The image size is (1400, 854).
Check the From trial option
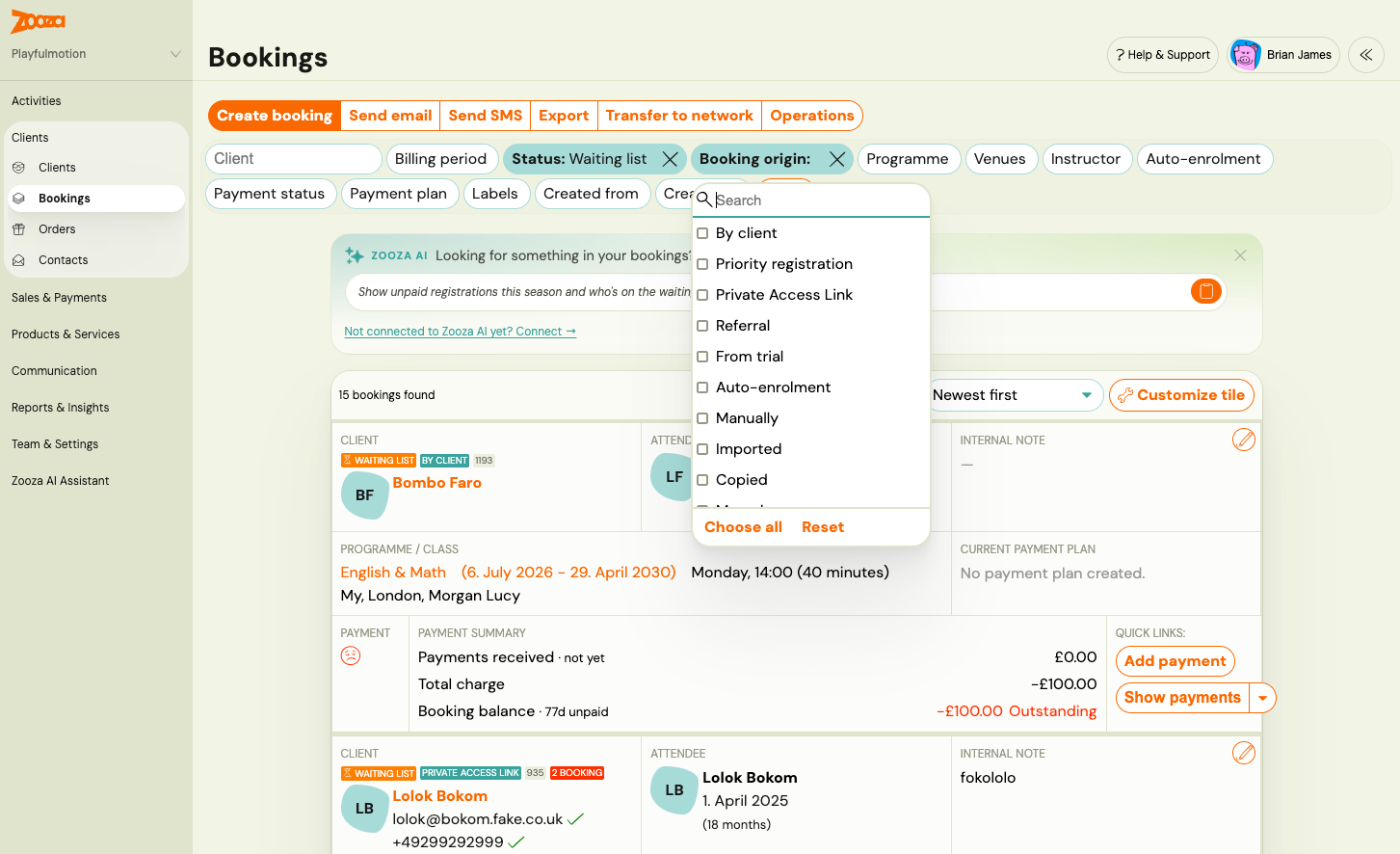[702, 357]
